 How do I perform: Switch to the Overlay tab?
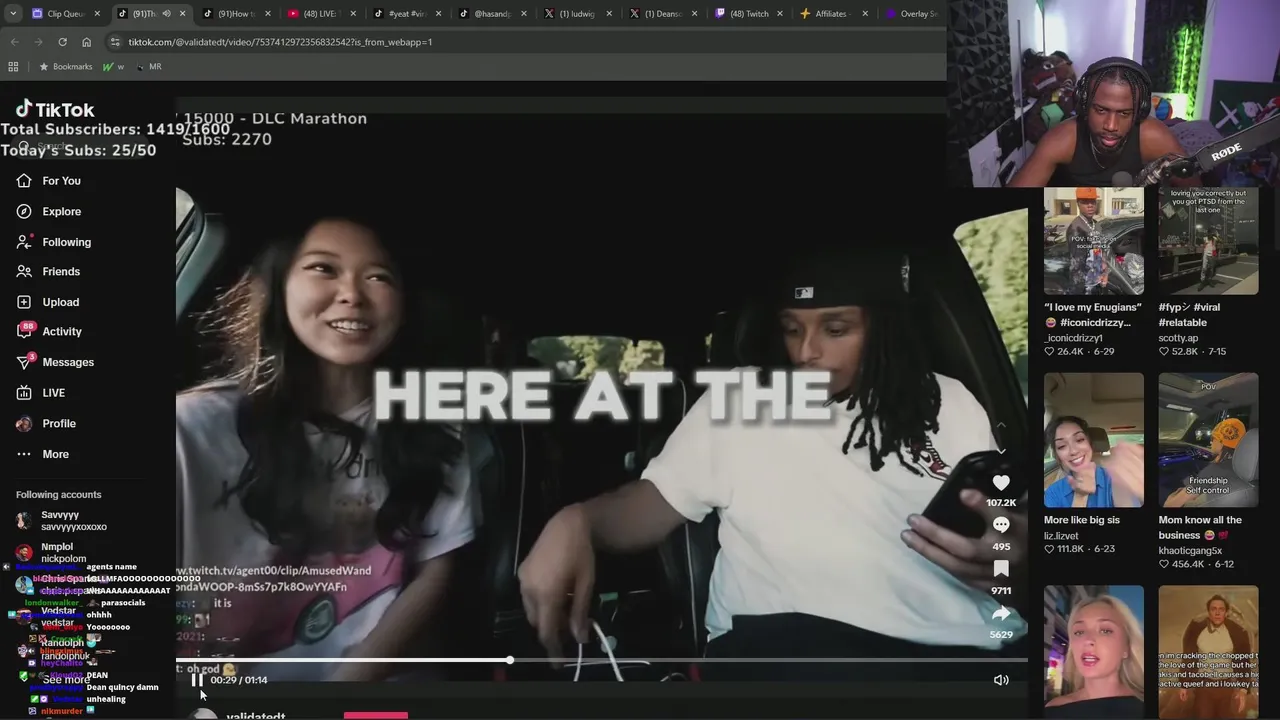pos(912,14)
